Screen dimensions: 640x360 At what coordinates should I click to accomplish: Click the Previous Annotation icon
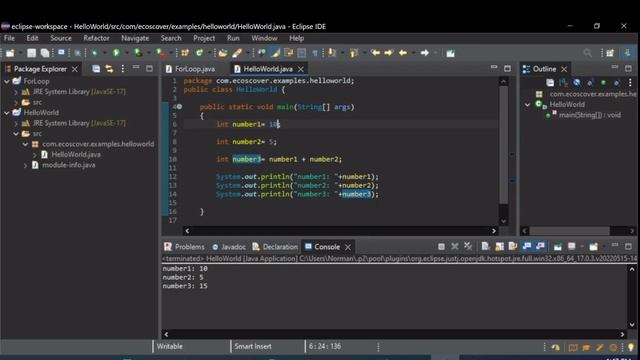(x=353, y=53)
